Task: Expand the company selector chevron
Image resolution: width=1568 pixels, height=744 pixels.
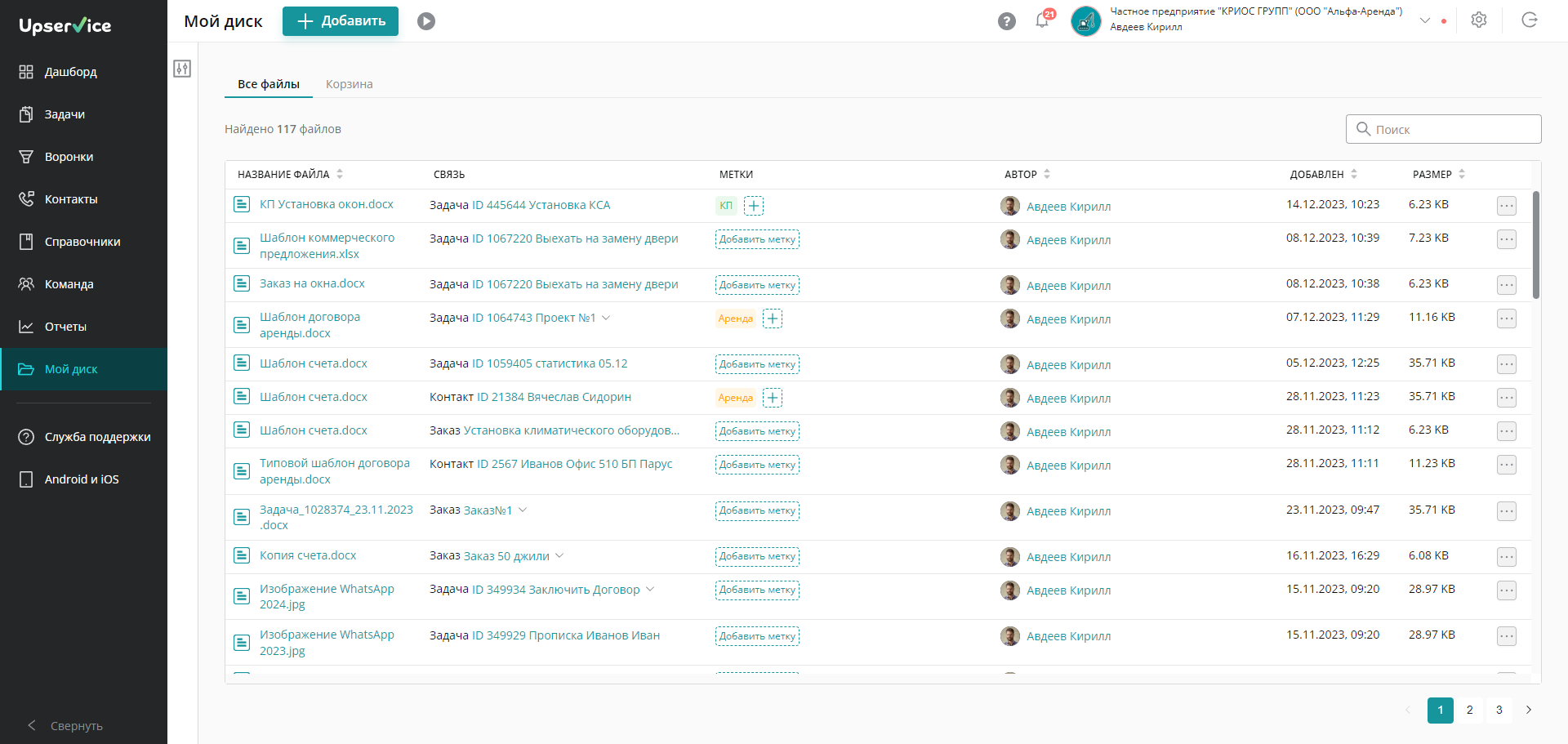Action: tap(1425, 20)
